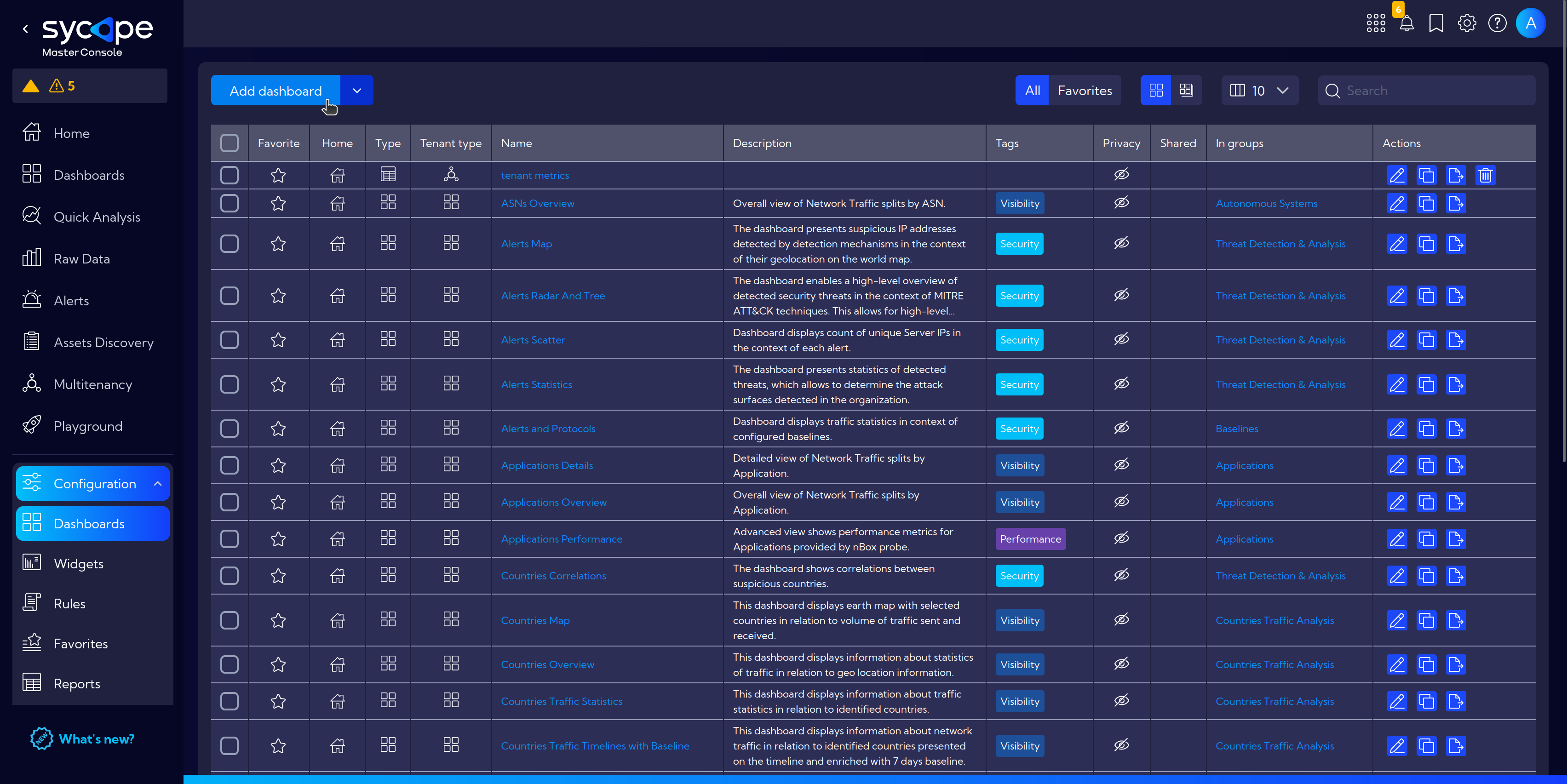Screen dimensions: 1567x784
Task: Open Add dashboard dropdown arrow
Action: click(357, 91)
